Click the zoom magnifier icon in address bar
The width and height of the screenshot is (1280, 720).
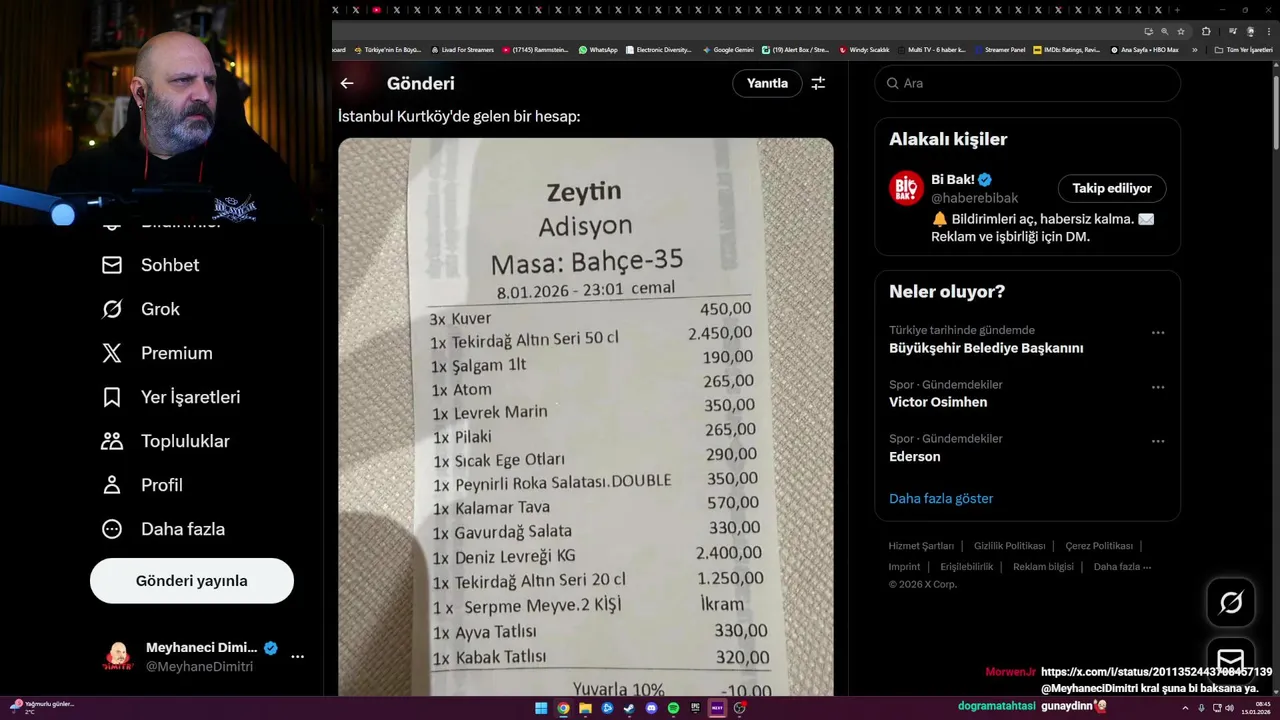click(1164, 31)
